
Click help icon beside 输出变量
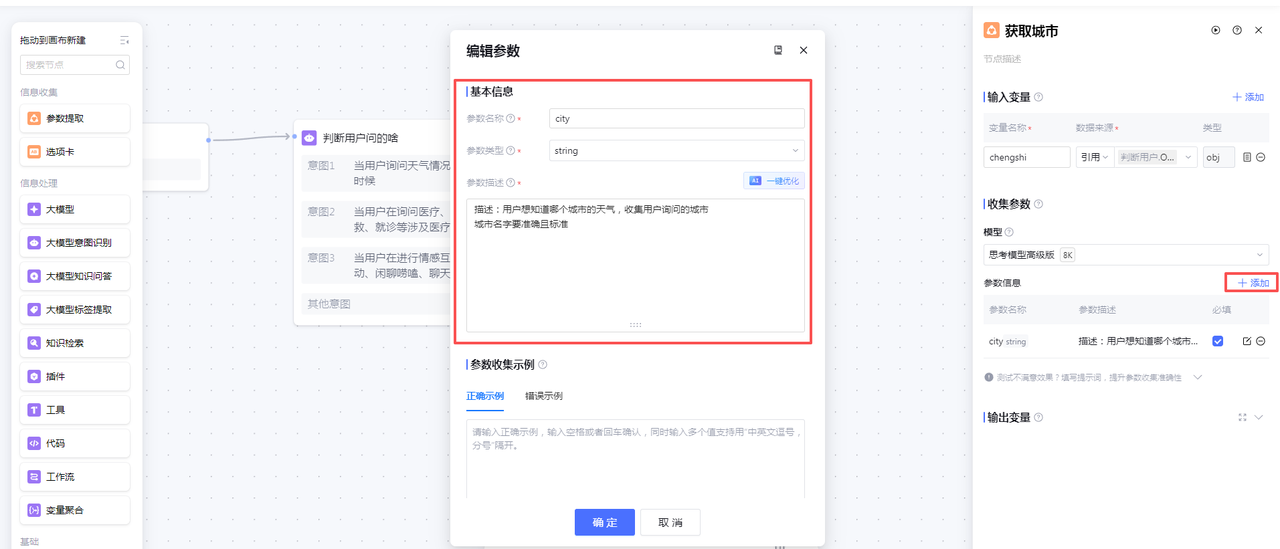point(1038,417)
